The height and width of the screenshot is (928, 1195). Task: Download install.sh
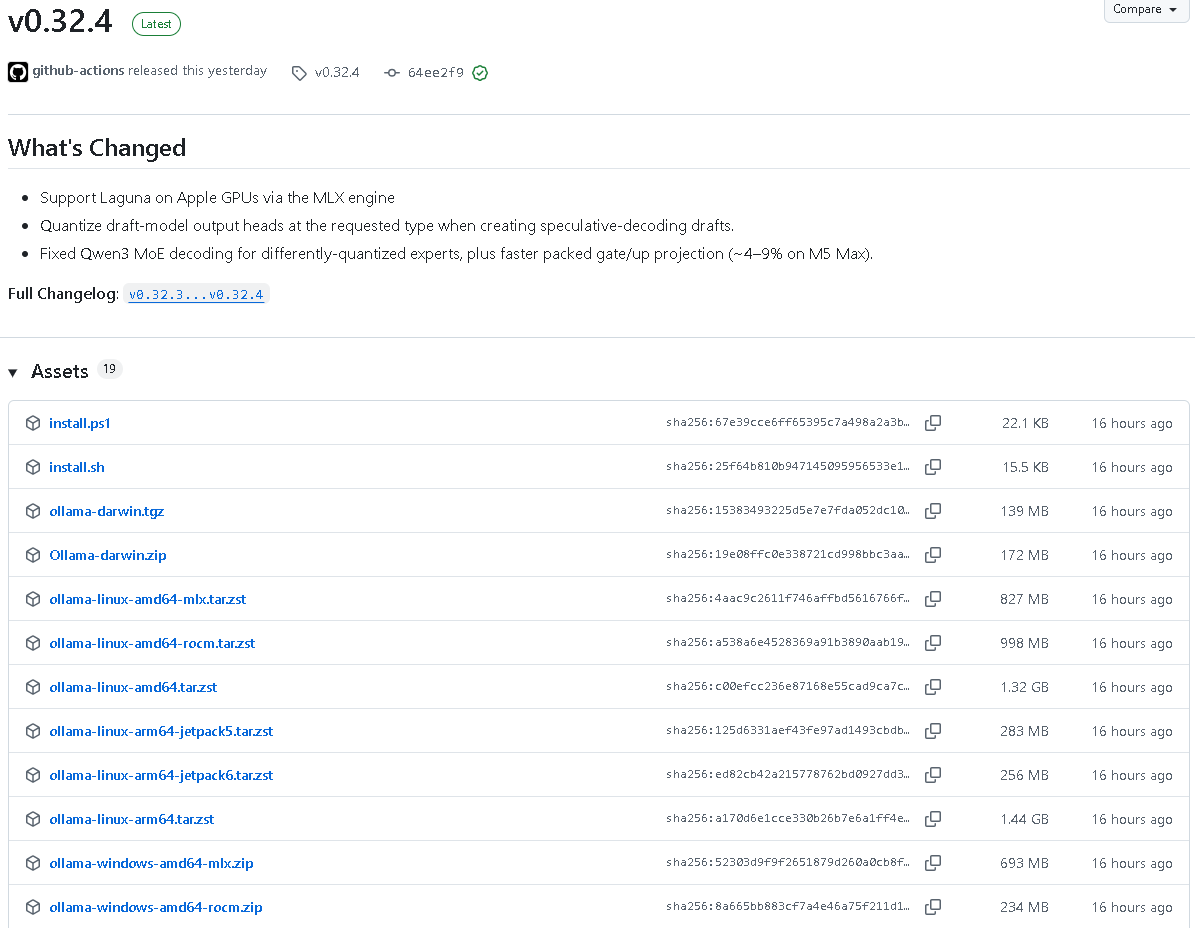[x=77, y=467]
